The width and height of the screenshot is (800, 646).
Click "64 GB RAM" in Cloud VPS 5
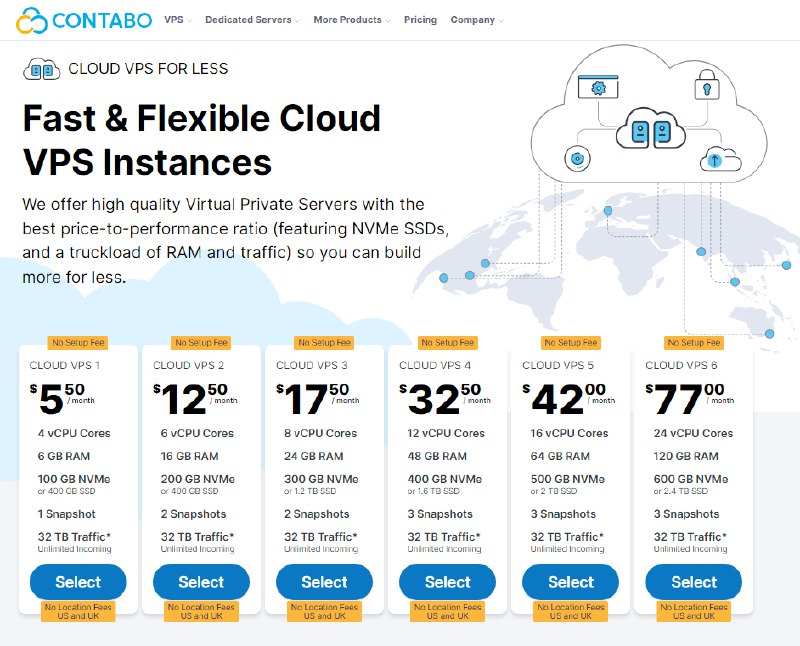[560, 456]
